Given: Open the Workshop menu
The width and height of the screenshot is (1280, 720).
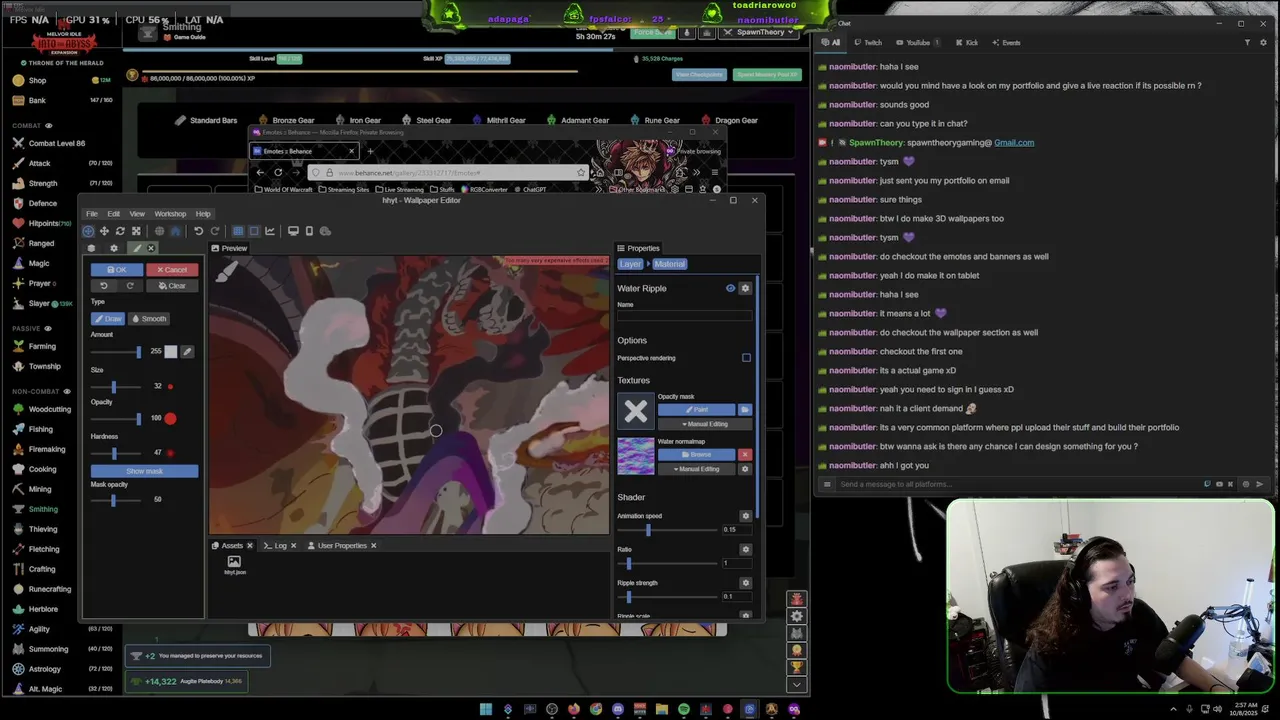Looking at the screenshot, I should (170, 214).
